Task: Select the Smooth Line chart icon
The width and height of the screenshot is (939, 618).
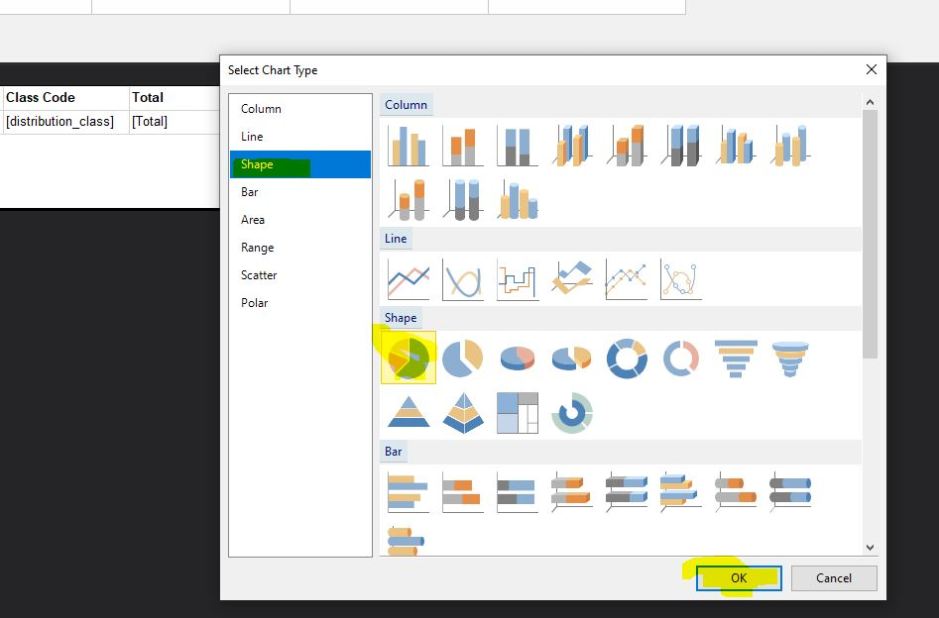Action: tap(462, 279)
